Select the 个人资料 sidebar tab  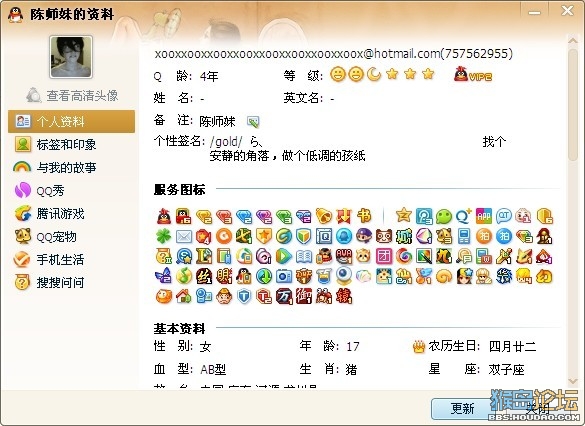(x=71, y=121)
